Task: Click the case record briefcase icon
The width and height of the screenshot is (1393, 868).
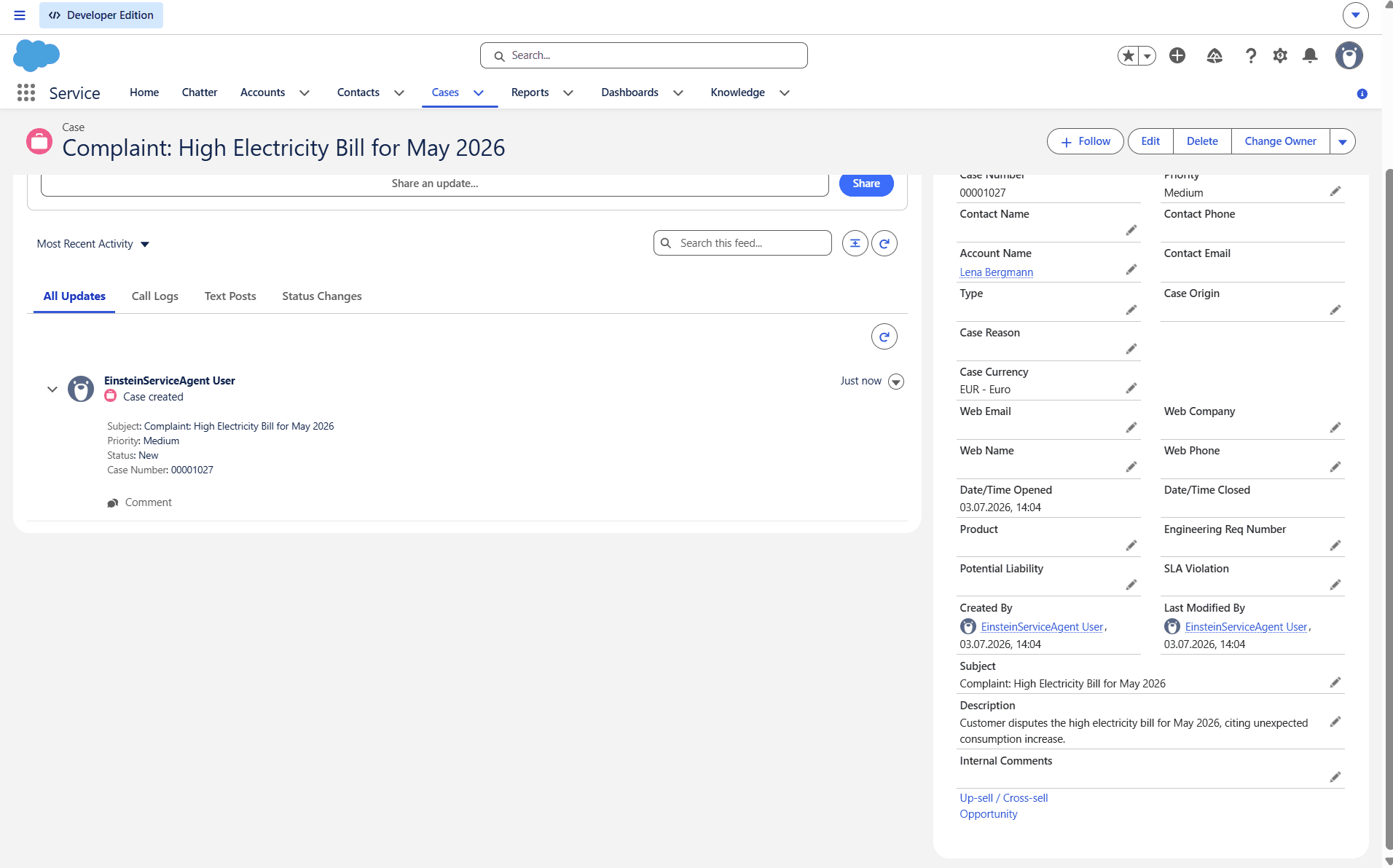Action: 39,141
